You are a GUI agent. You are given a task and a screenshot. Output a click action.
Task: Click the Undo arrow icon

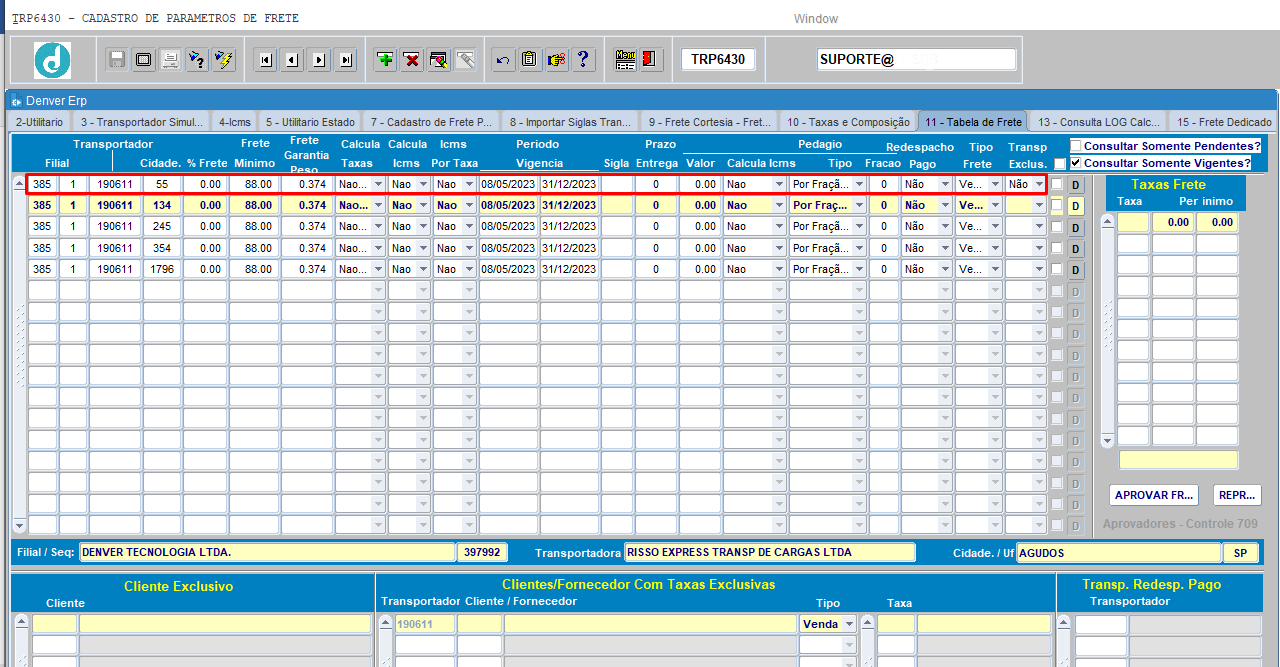tap(503, 60)
